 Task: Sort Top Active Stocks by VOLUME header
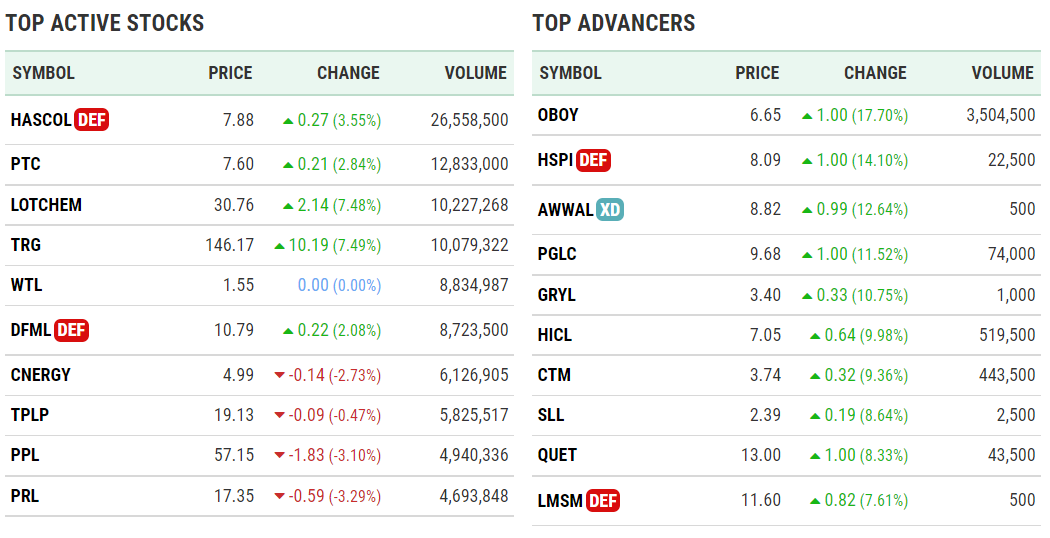point(476,73)
